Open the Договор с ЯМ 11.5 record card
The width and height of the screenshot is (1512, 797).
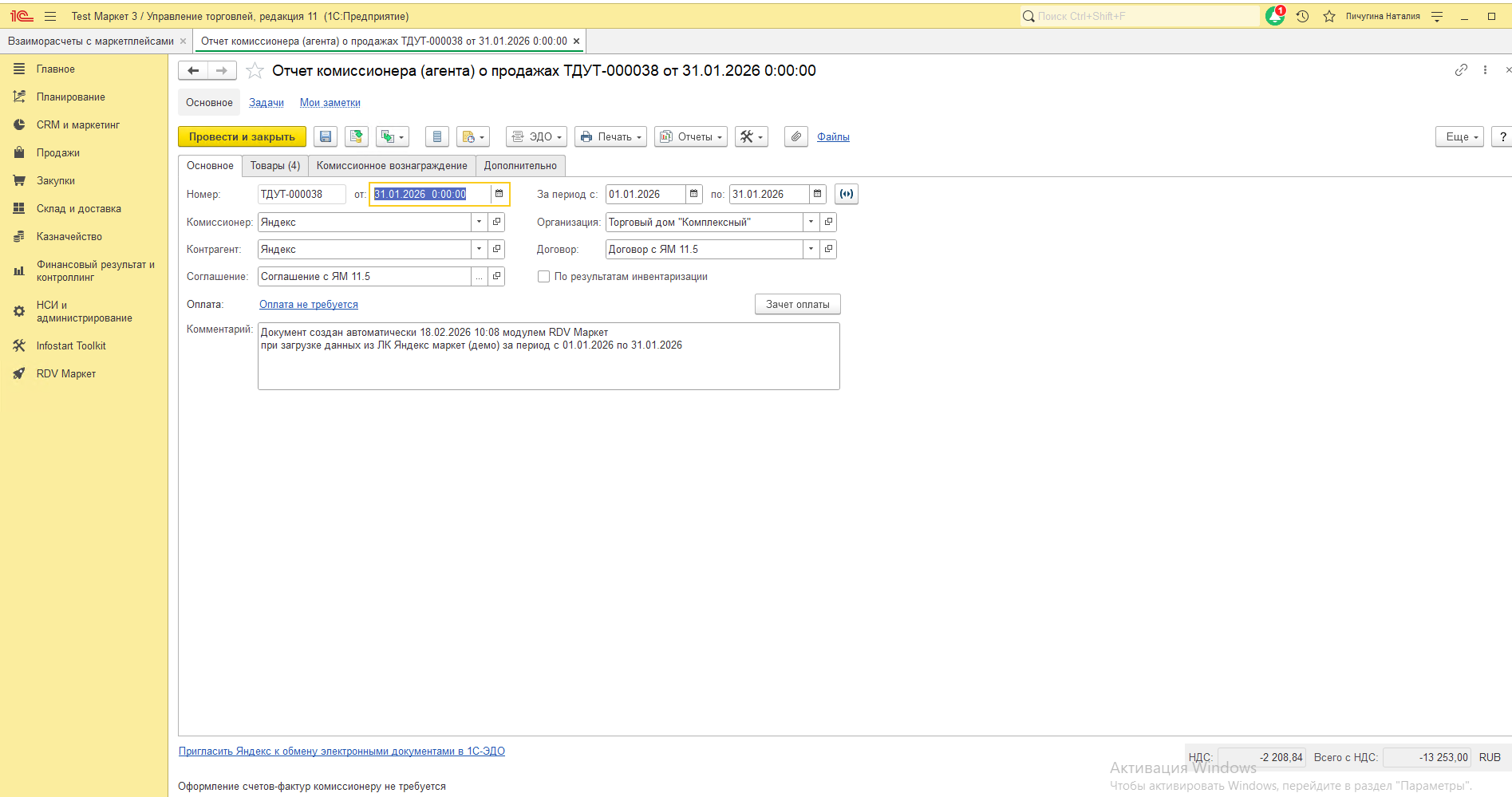(828, 249)
